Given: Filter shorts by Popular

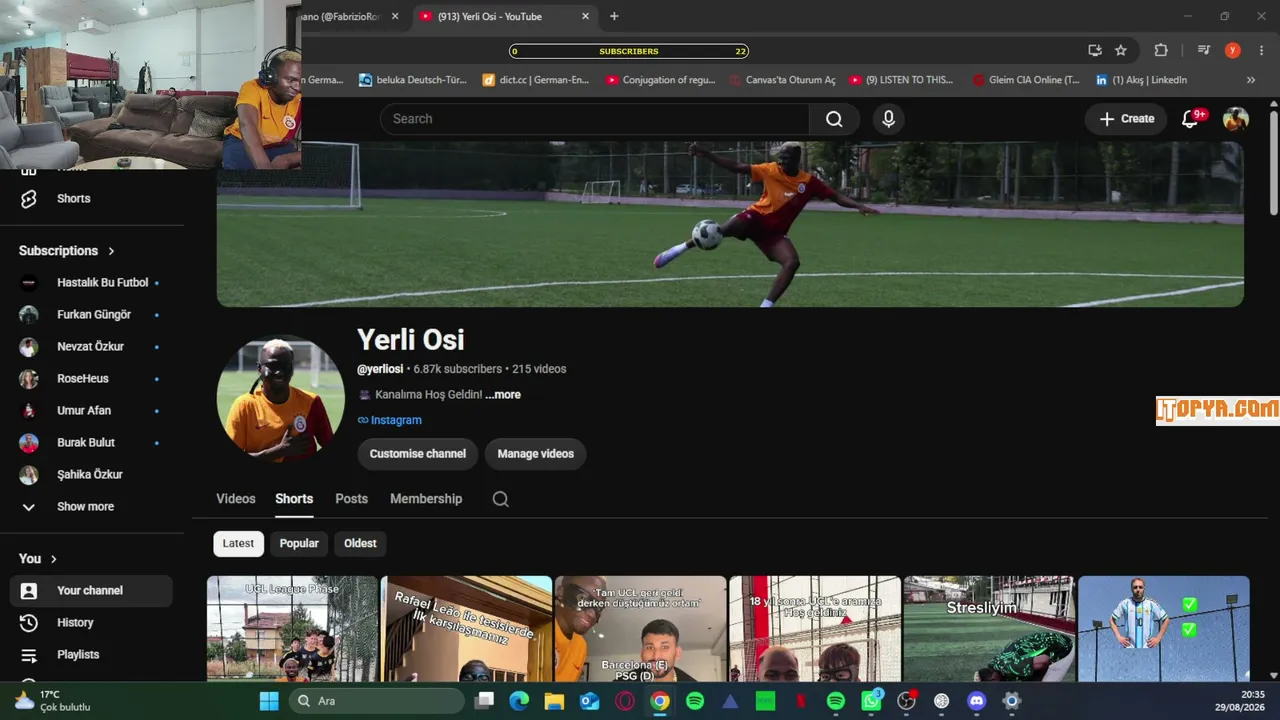Looking at the screenshot, I should coord(299,544).
